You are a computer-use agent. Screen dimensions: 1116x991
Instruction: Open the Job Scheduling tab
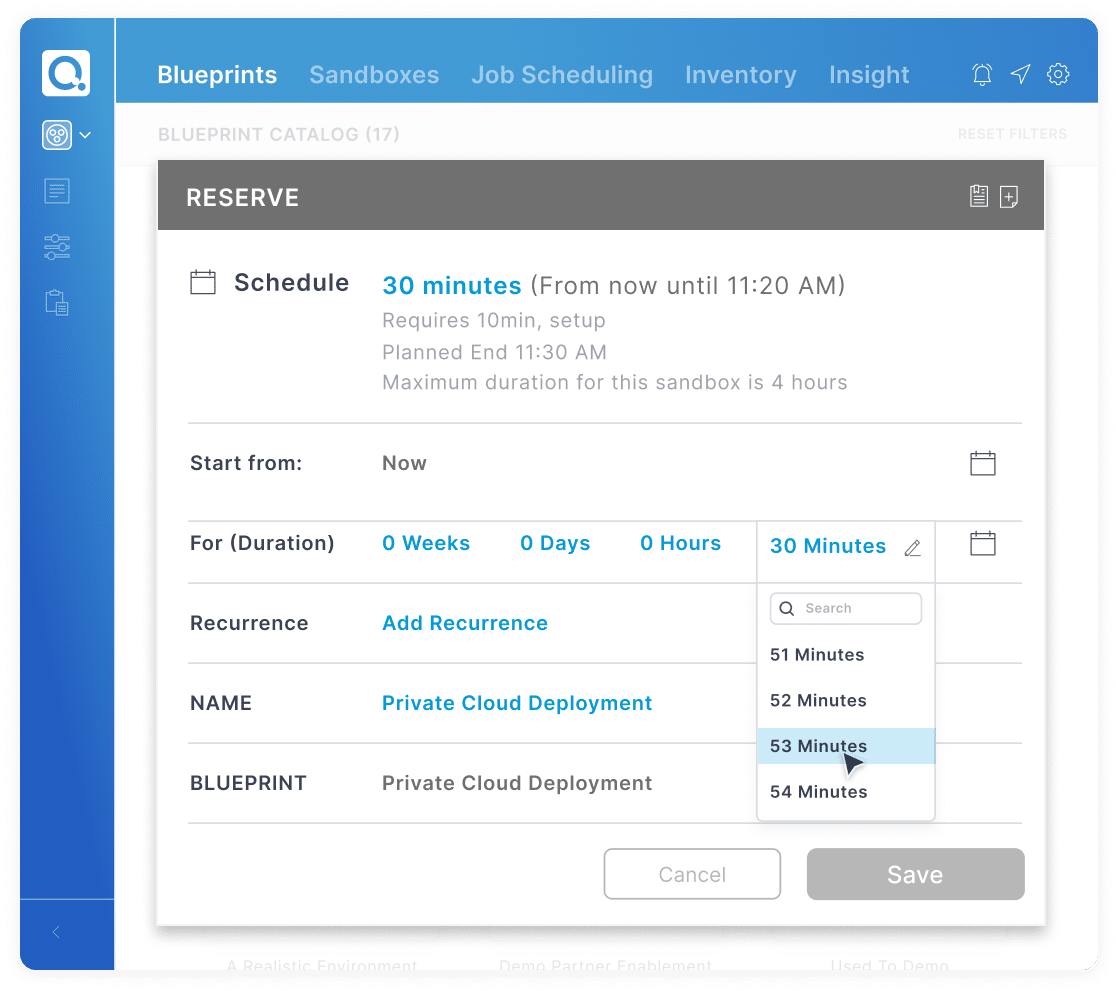[562, 75]
